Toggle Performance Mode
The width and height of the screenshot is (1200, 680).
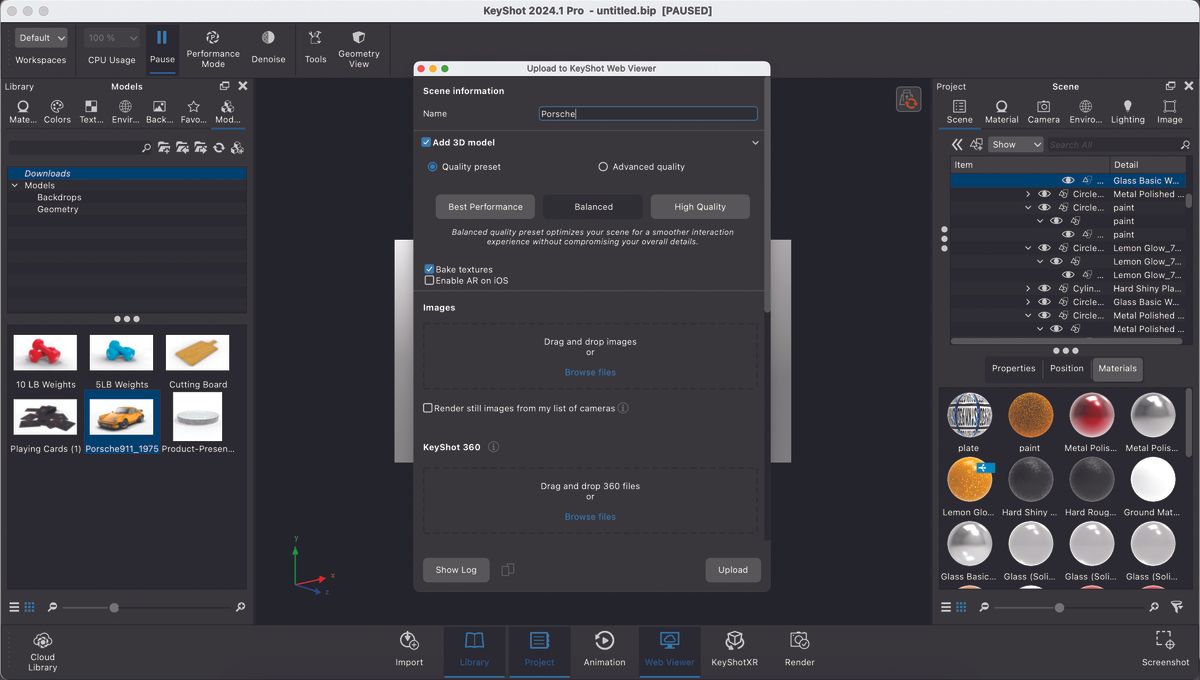[x=213, y=48]
